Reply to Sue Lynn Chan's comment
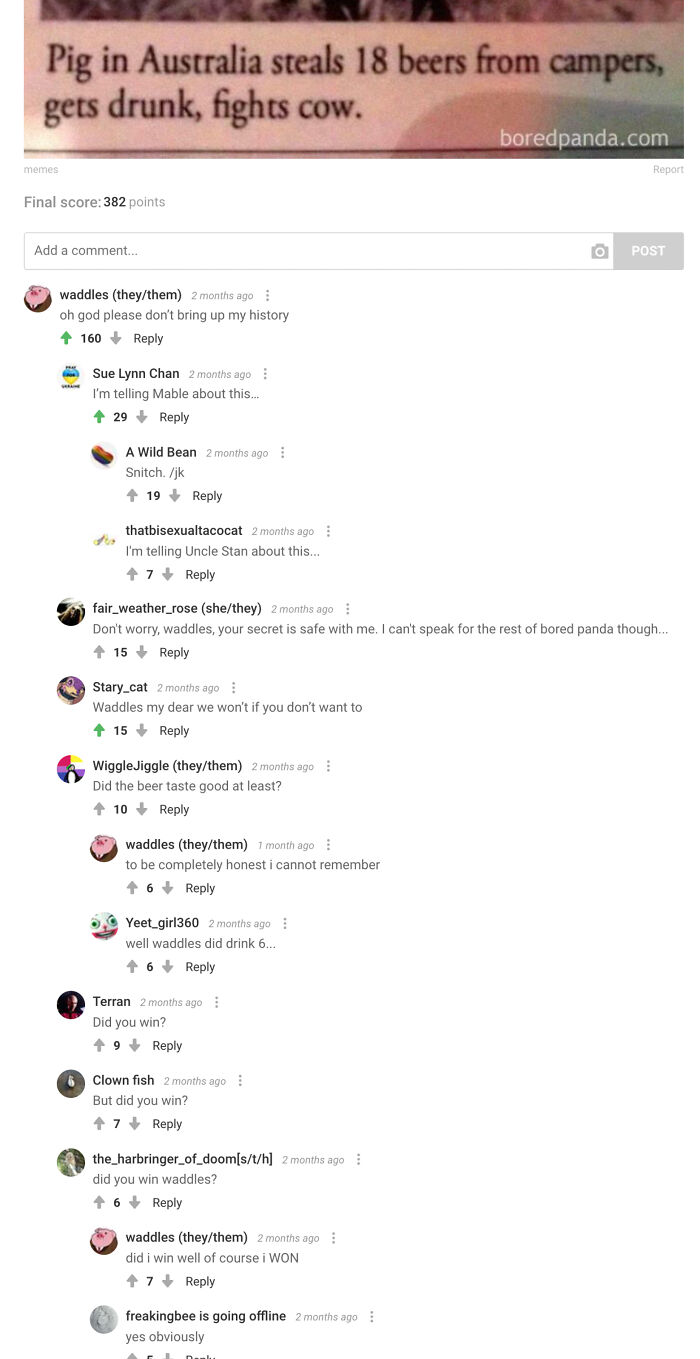Viewport: 700px width, 1359px height. (x=174, y=417)
